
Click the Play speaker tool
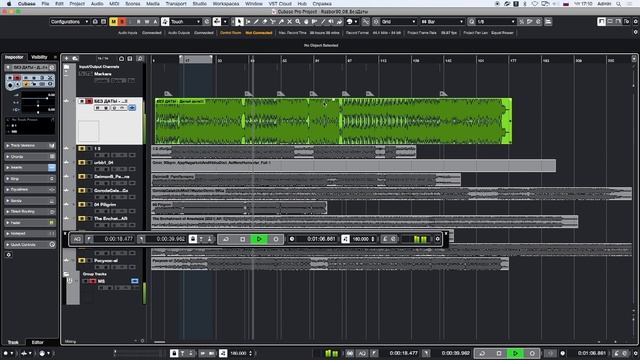click(331, 22)
